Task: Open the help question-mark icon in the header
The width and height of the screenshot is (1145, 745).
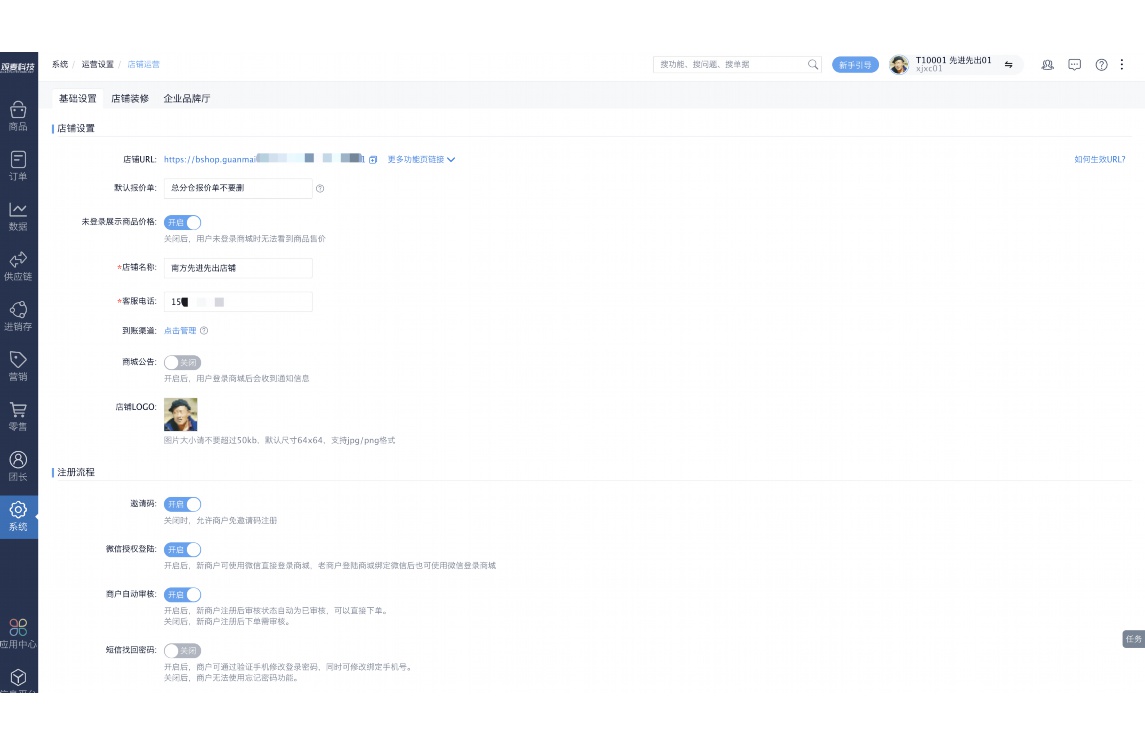Action: (x=1100, y=64)
